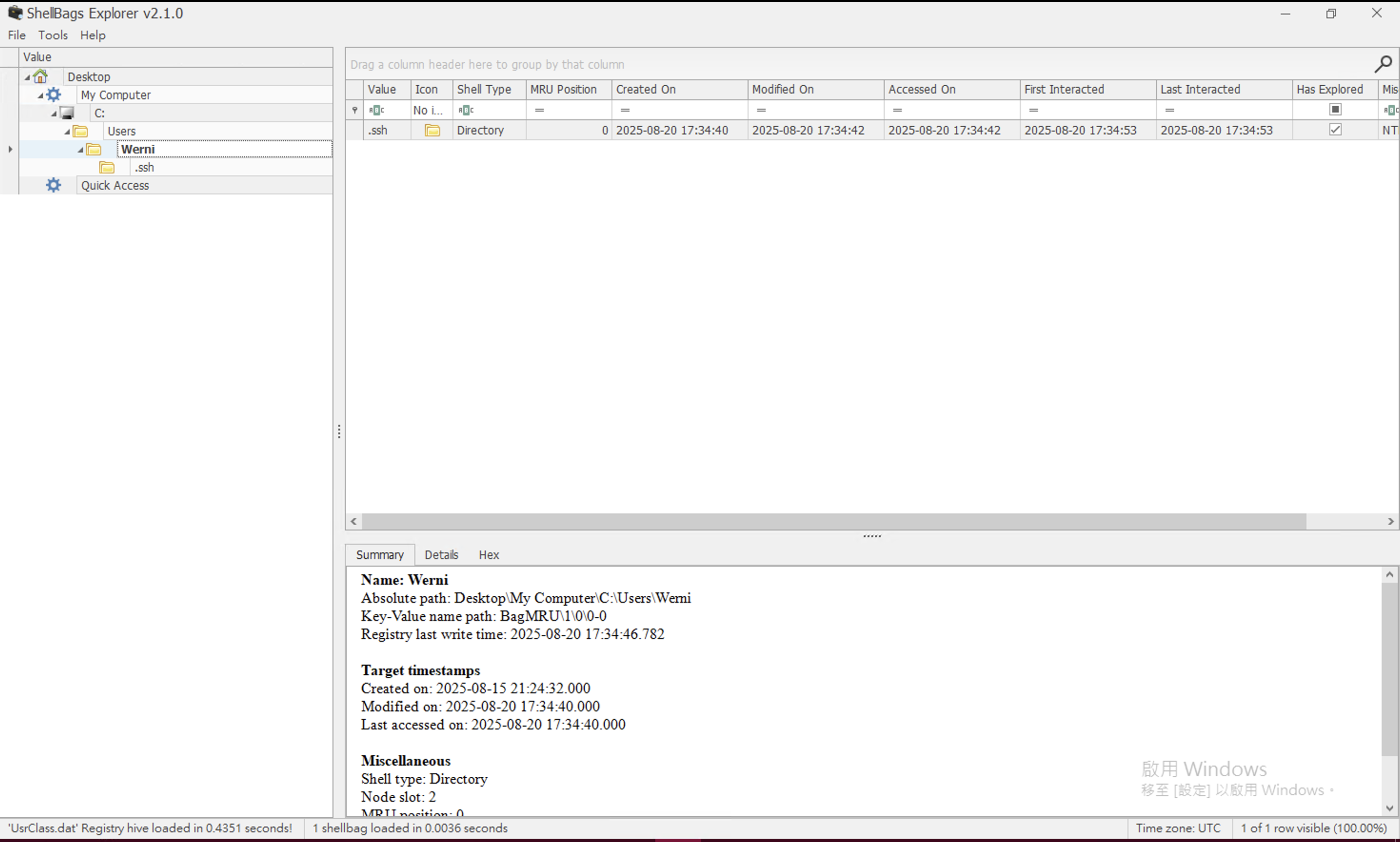Click the C: drive icon in tree
The width and height of the screenshot is (1400, 842).
click(68, 113)
